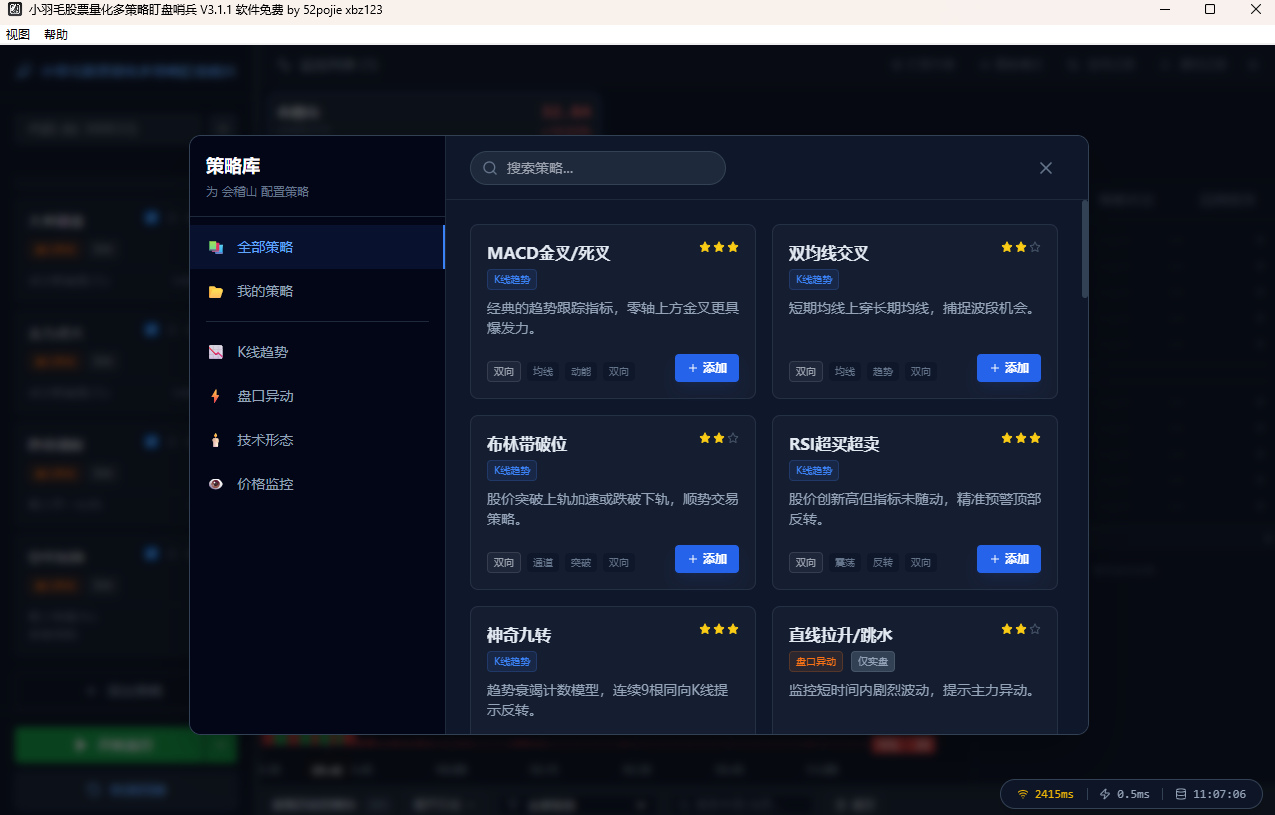Click the network latency 2415ms indicator

pyautogui.click(x=1045, y=794)
